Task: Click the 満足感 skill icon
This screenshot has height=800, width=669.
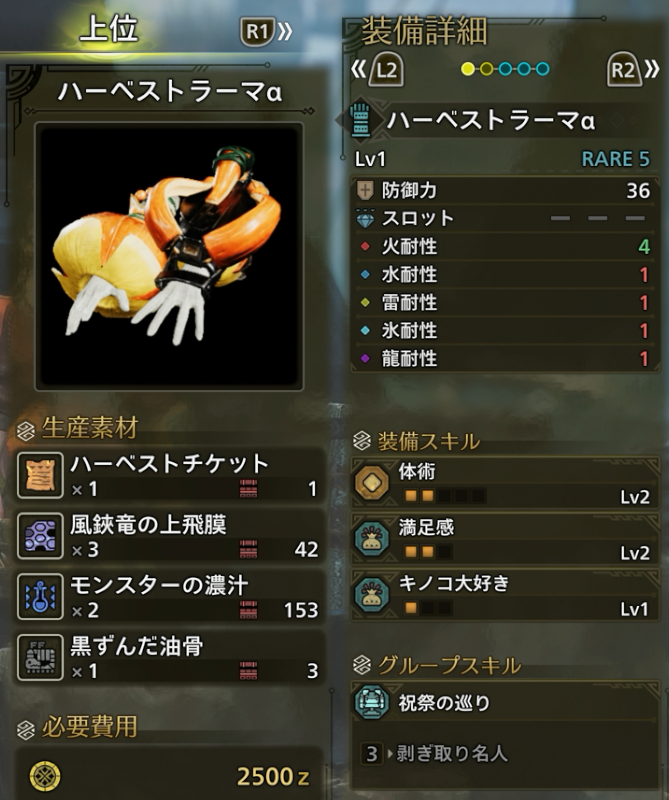Action: pyautogui.click(x=372, y=538)
